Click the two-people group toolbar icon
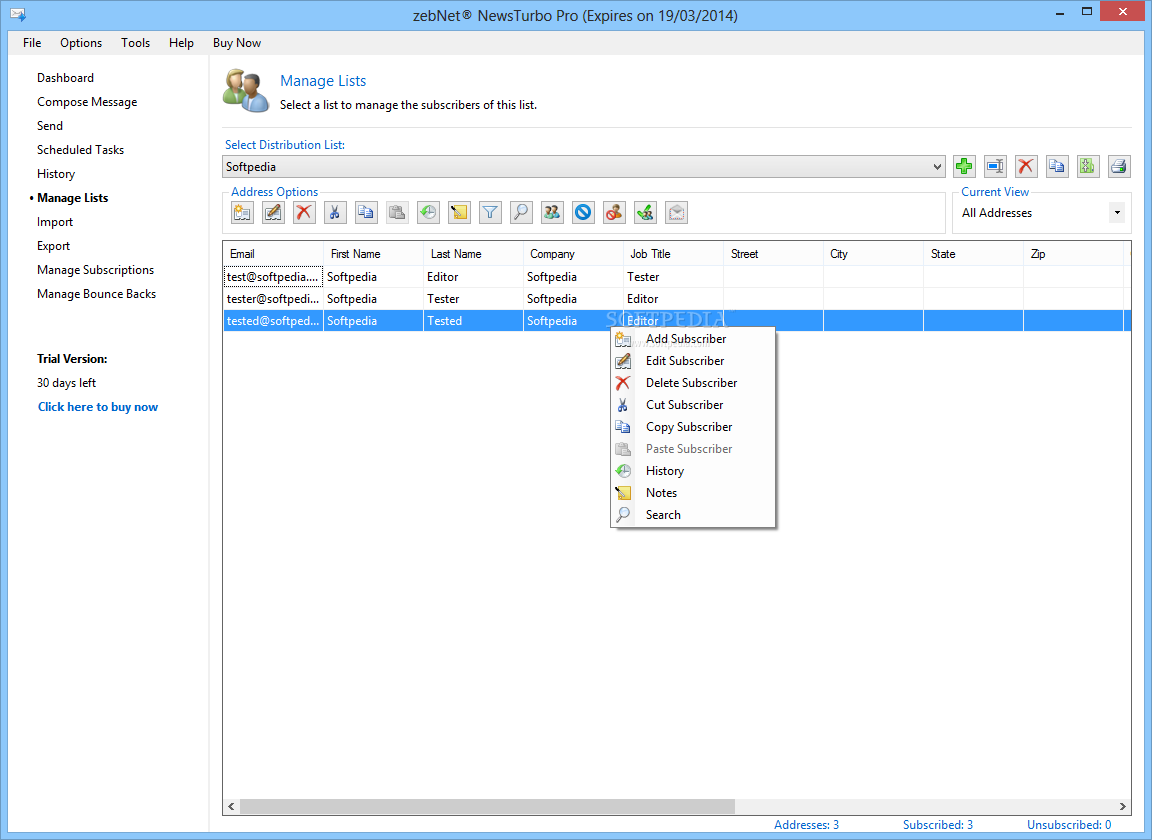1152x840 pixels. [x=552, y=213]
